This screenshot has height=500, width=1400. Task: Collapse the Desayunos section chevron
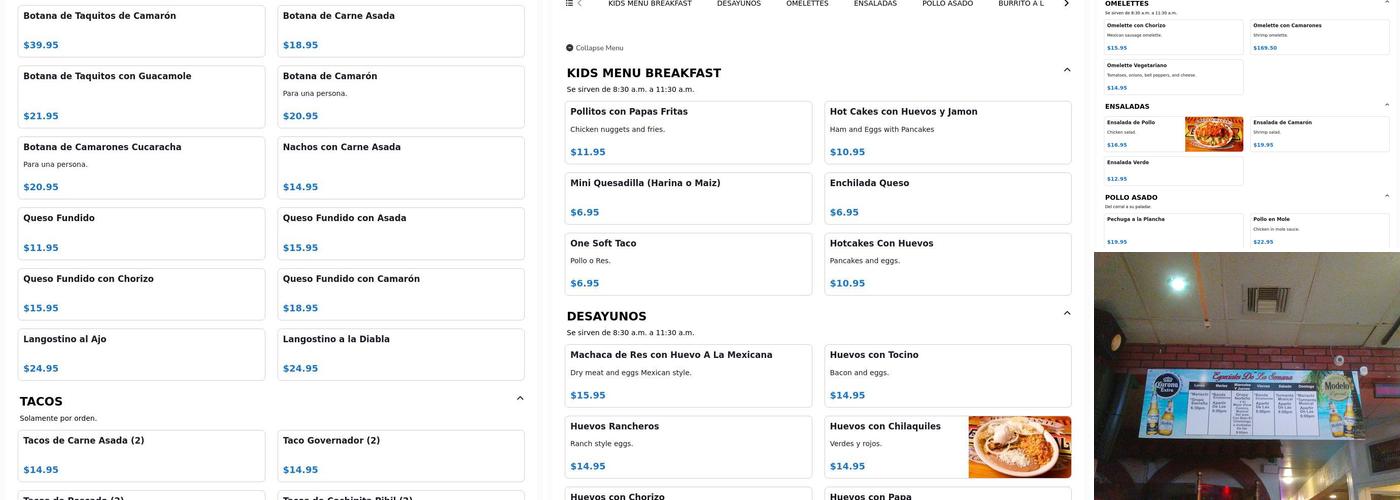(x=1066, y=314)
